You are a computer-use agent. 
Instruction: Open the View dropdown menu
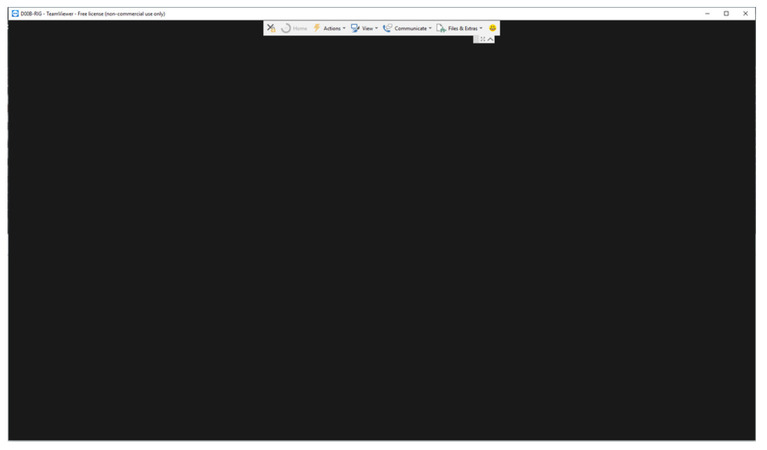[364, 28]
